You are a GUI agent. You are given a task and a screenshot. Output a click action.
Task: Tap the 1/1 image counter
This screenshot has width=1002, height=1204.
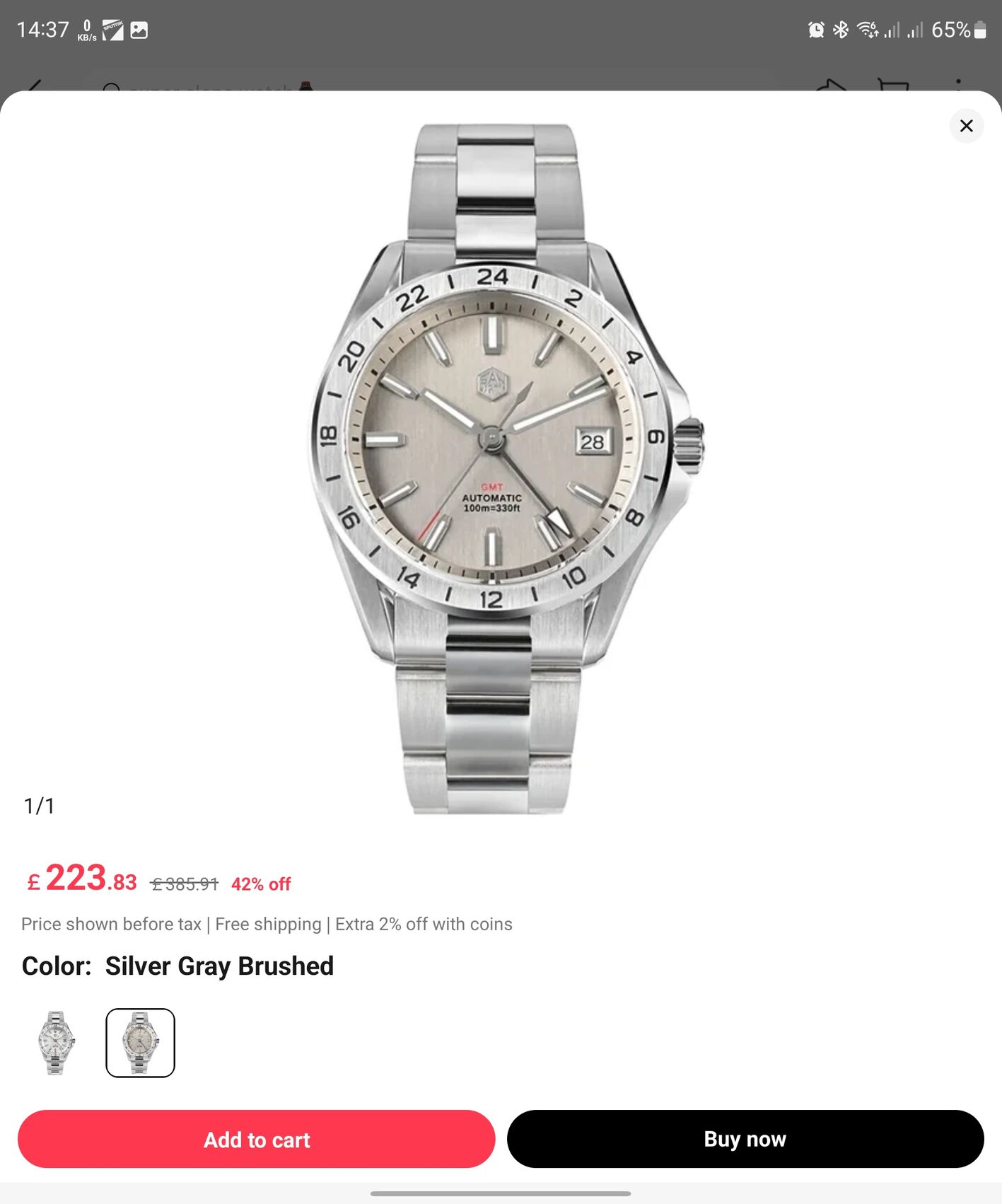click(x=39, y=806)
